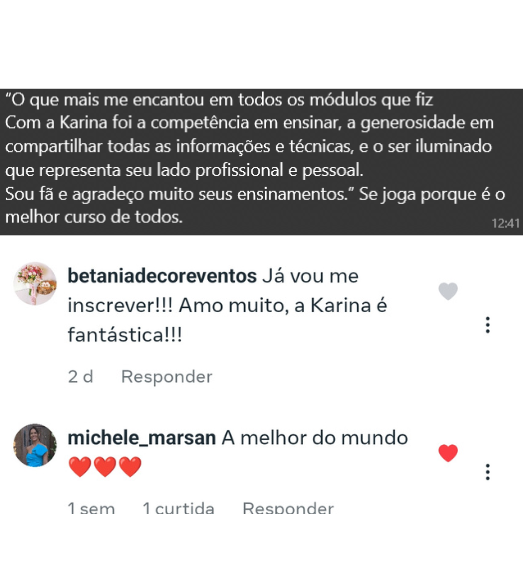Screen dimensions: 523x566
Task: Open betaniadecoreventos profile picture
Action: click(35, 284)
